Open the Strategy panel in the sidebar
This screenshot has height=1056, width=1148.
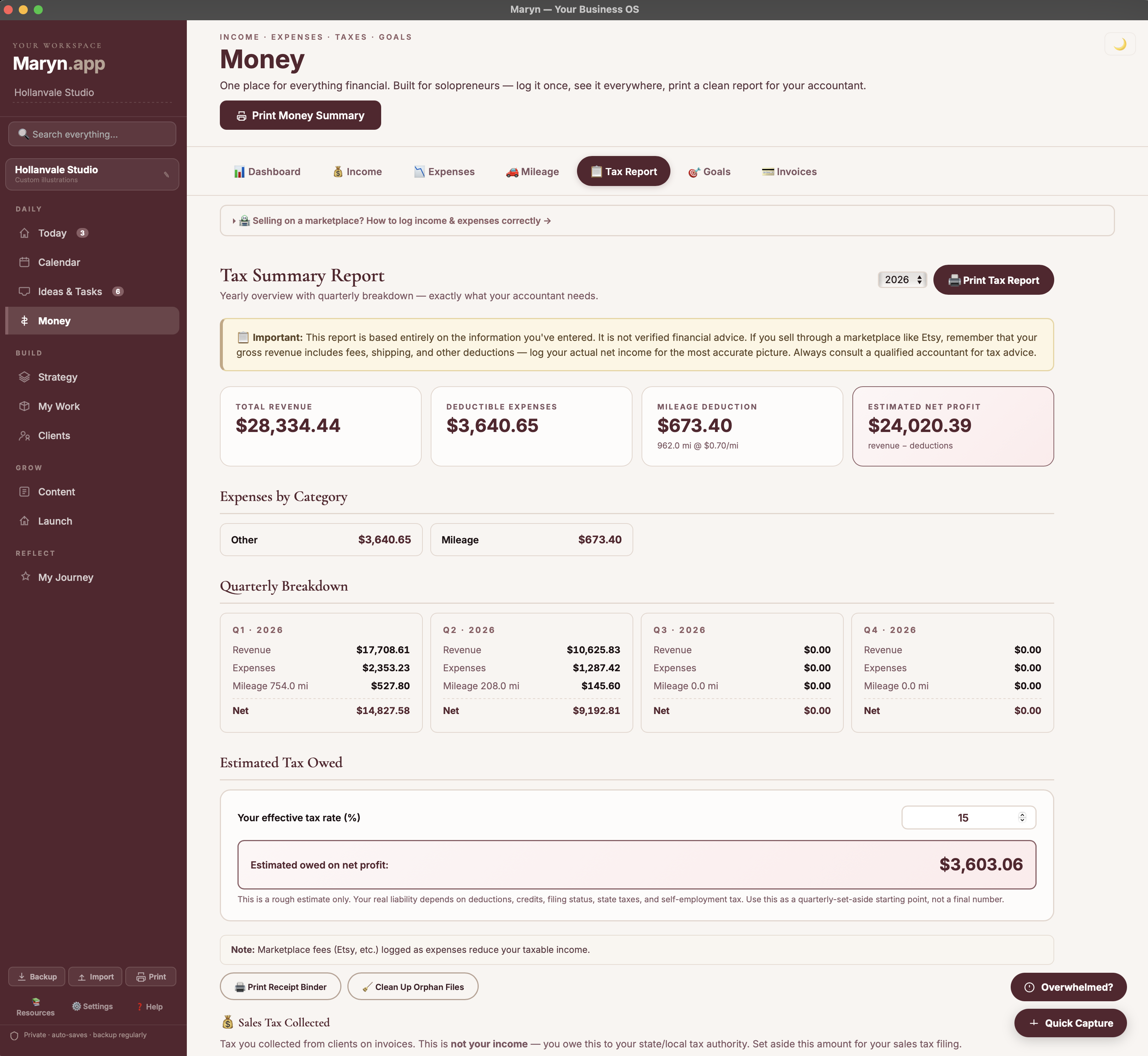point(57,377)
